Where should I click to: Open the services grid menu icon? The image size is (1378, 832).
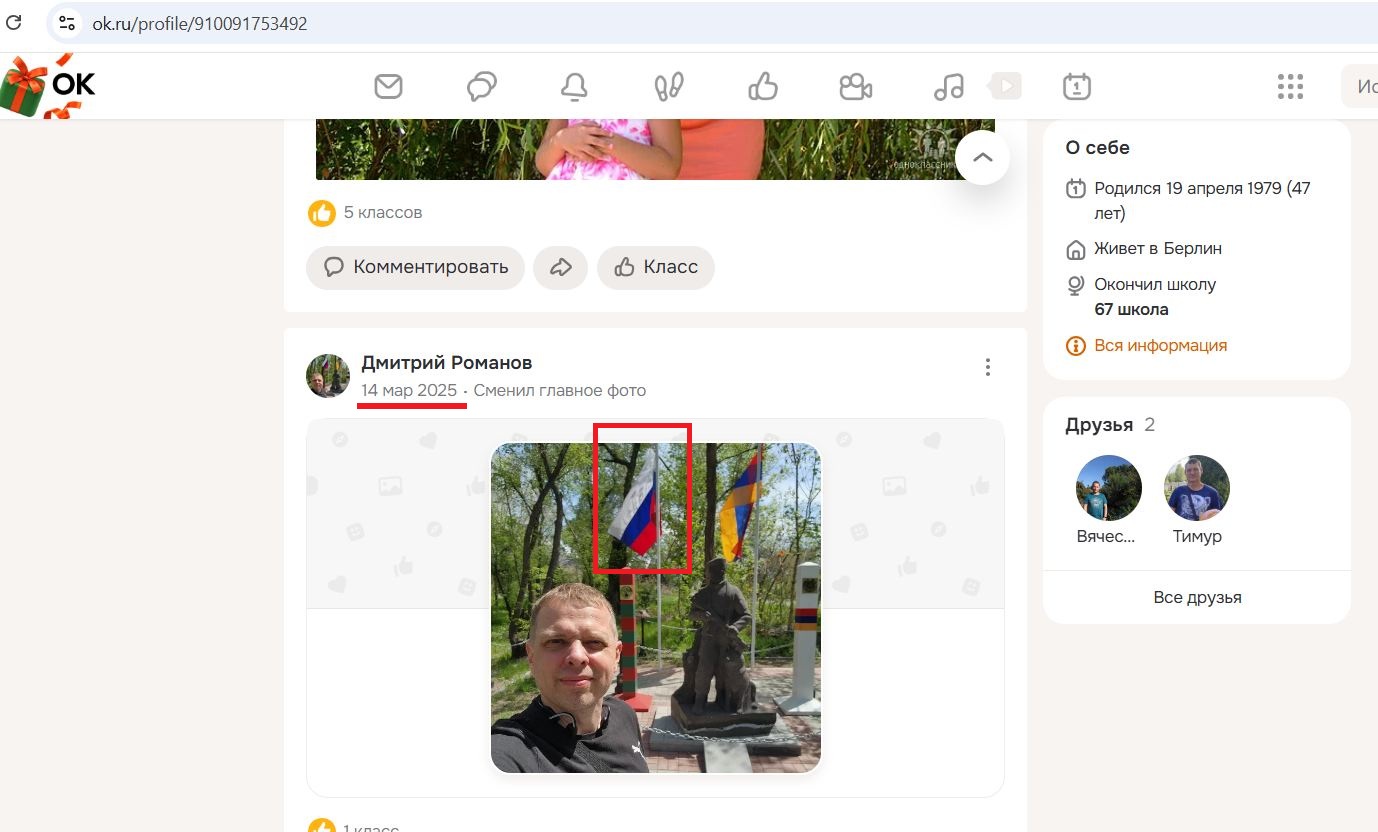pyautogui.click(x=1290, y=87)
